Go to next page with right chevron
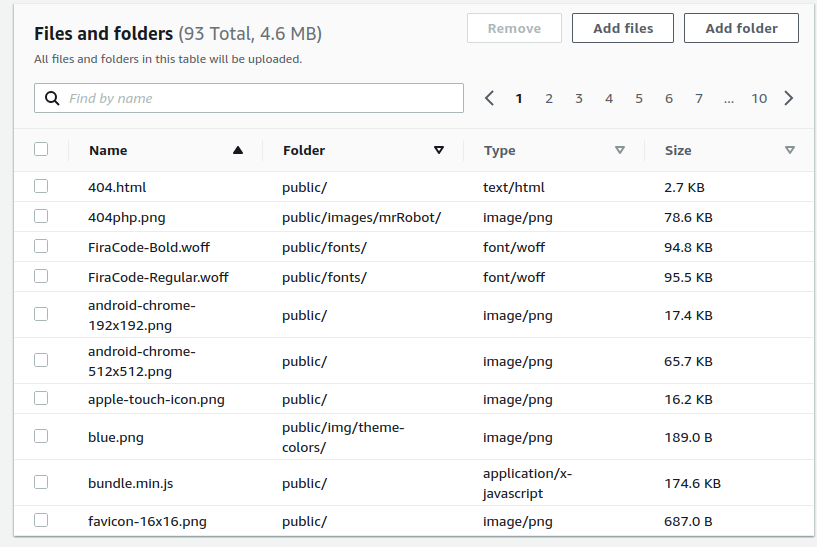The image size is (817, 547). pos(788,98)
